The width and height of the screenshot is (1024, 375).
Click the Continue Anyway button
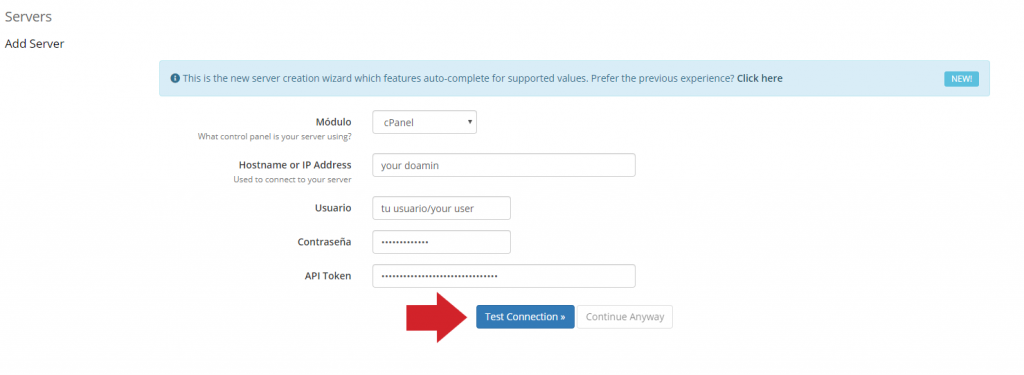coord(625,317)
